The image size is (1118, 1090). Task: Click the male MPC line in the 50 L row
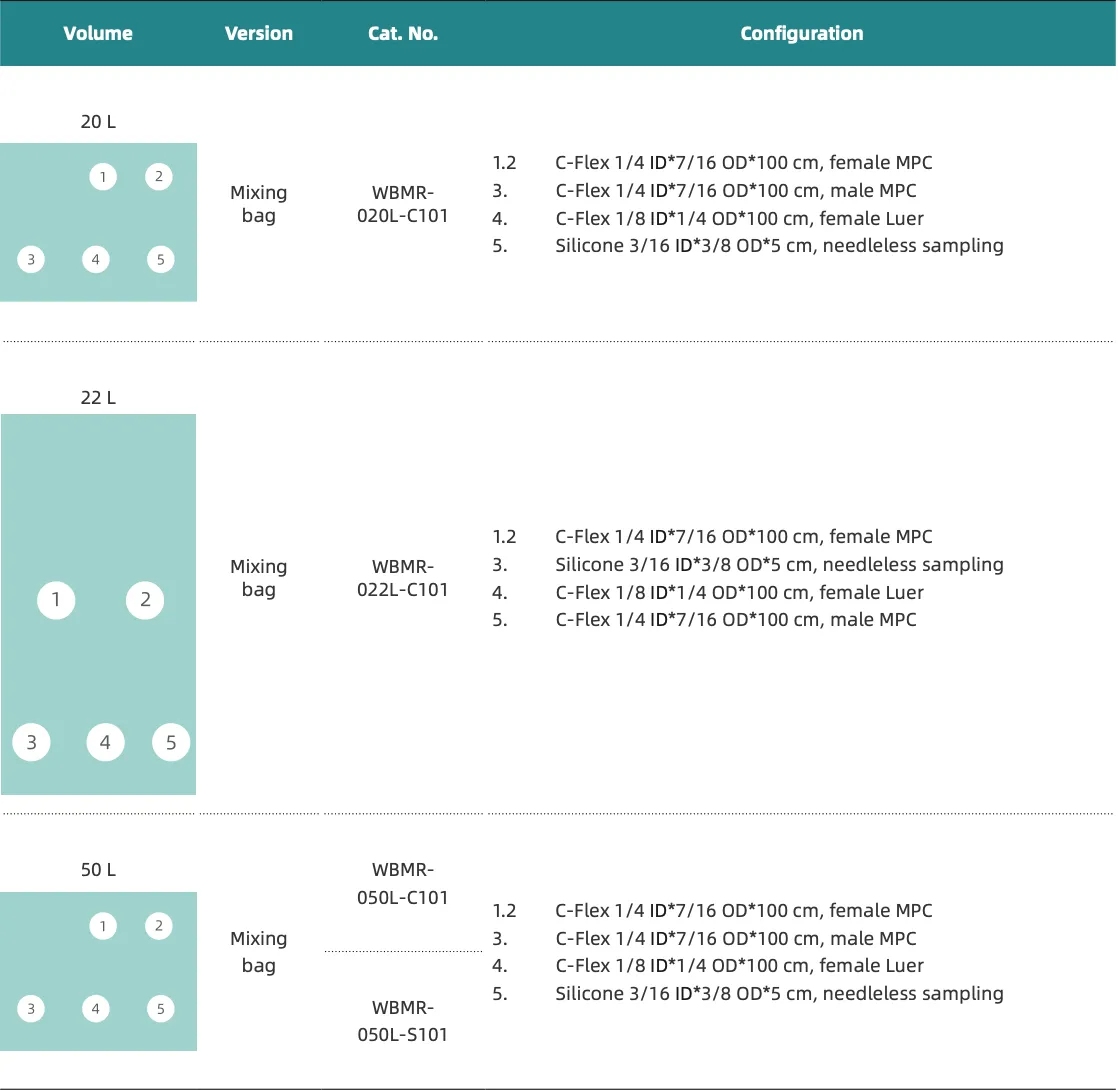coord(736,938)
